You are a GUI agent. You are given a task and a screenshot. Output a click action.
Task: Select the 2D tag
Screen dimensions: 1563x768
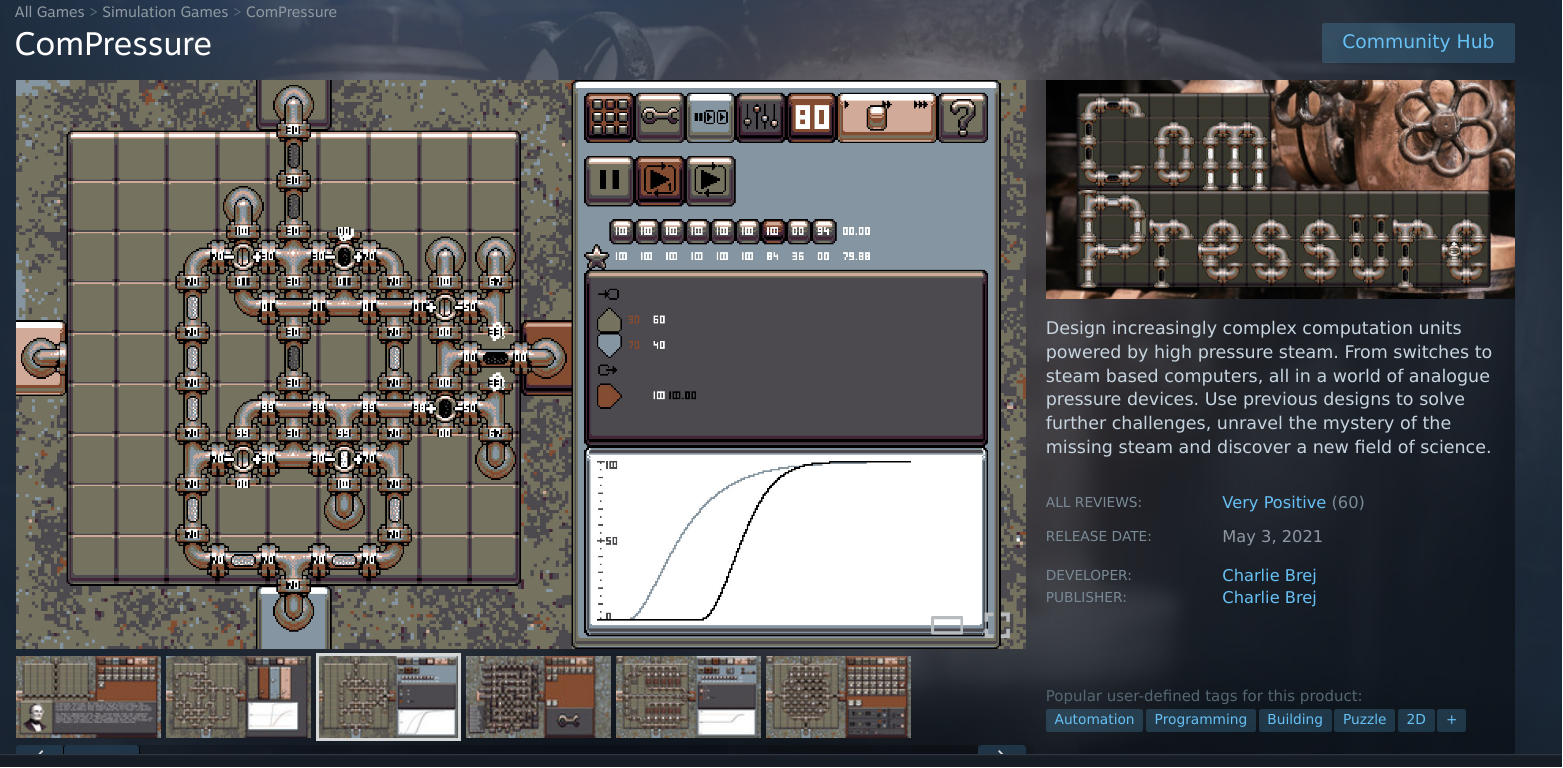[1416, 720]
